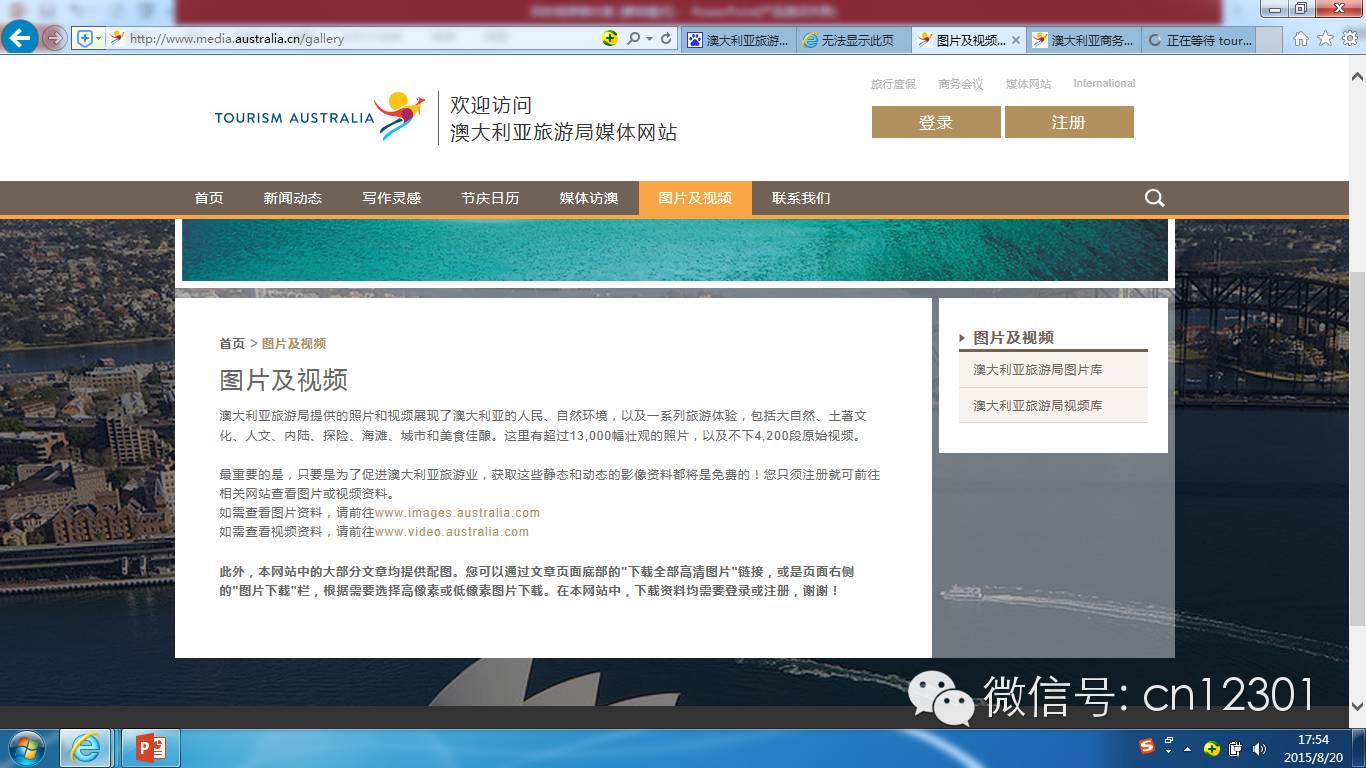
Task: Click the Show Desktop strip beside the clock
Action: pos(1359,748)
